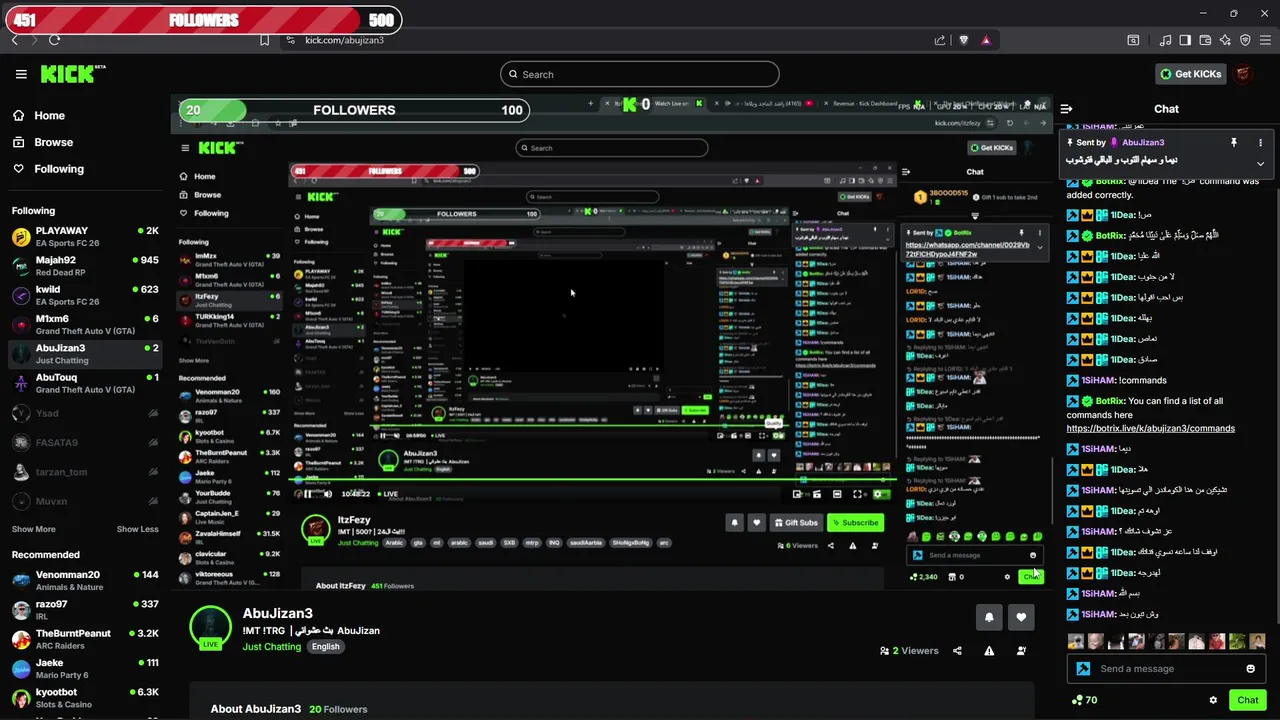Open the Leo AI sparkle icon
This screenshot has width=1280, height=720.
(x=1225, y=40)
